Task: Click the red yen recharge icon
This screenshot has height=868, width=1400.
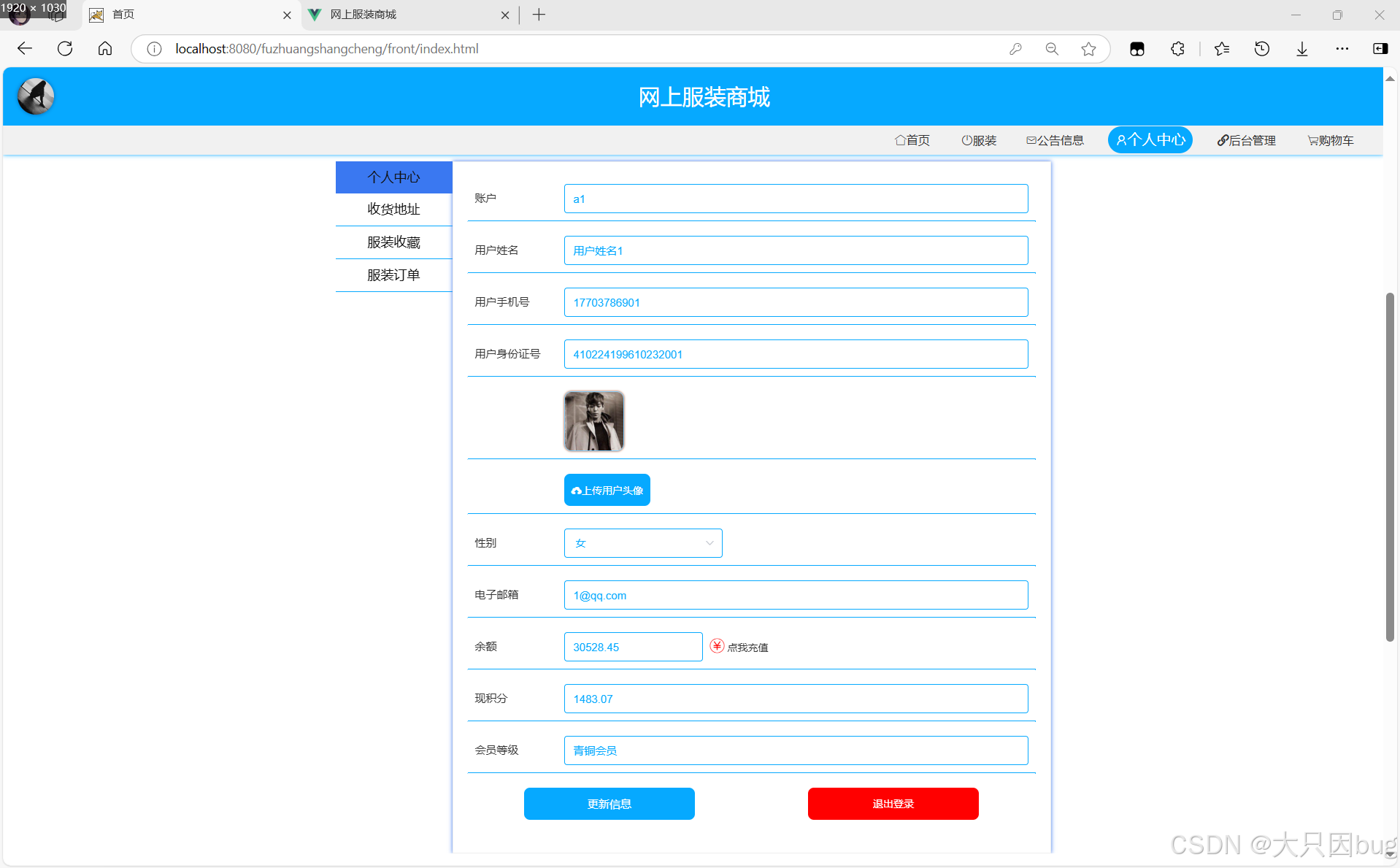Action: pos(717,646)
